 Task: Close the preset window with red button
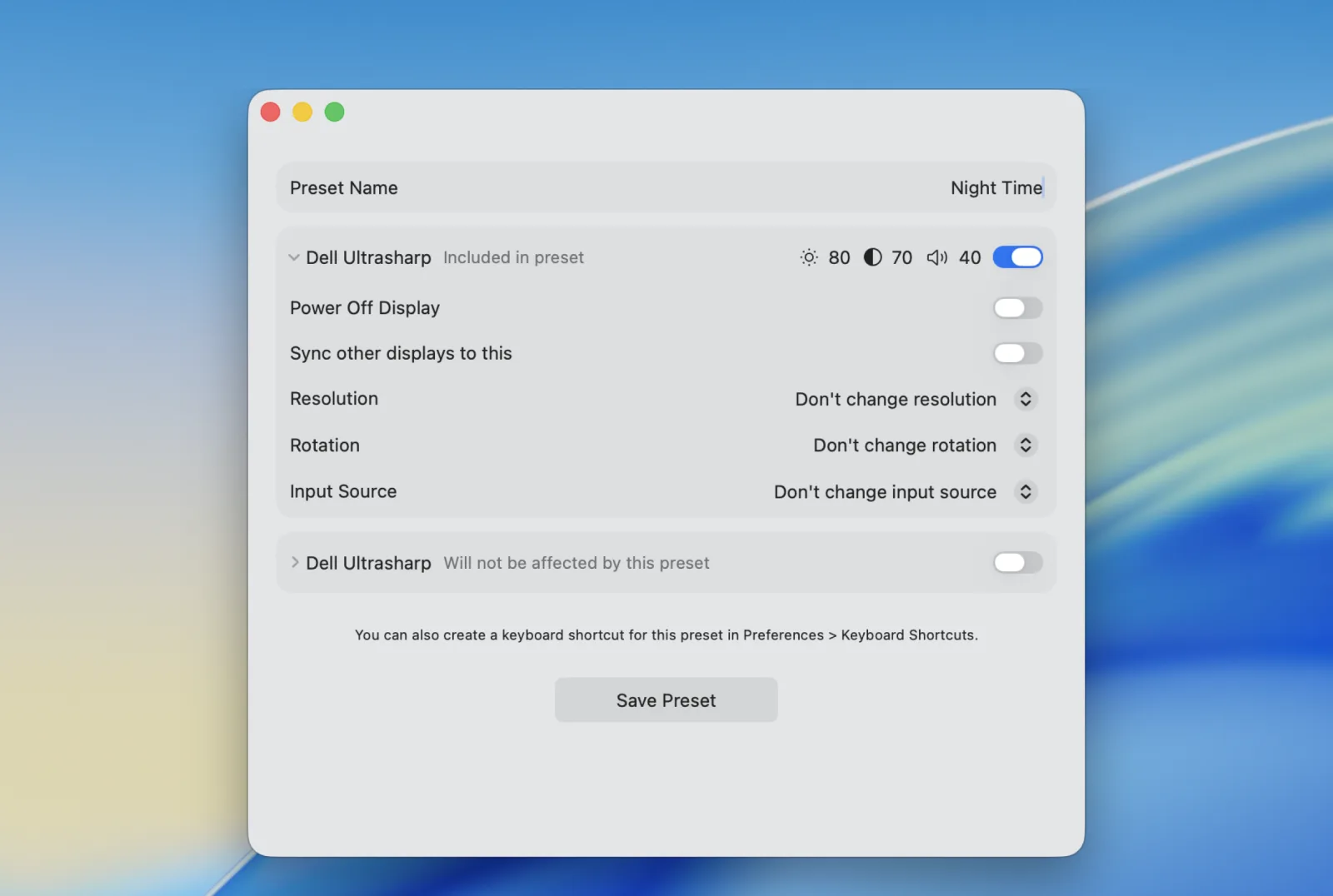point(271,112)
